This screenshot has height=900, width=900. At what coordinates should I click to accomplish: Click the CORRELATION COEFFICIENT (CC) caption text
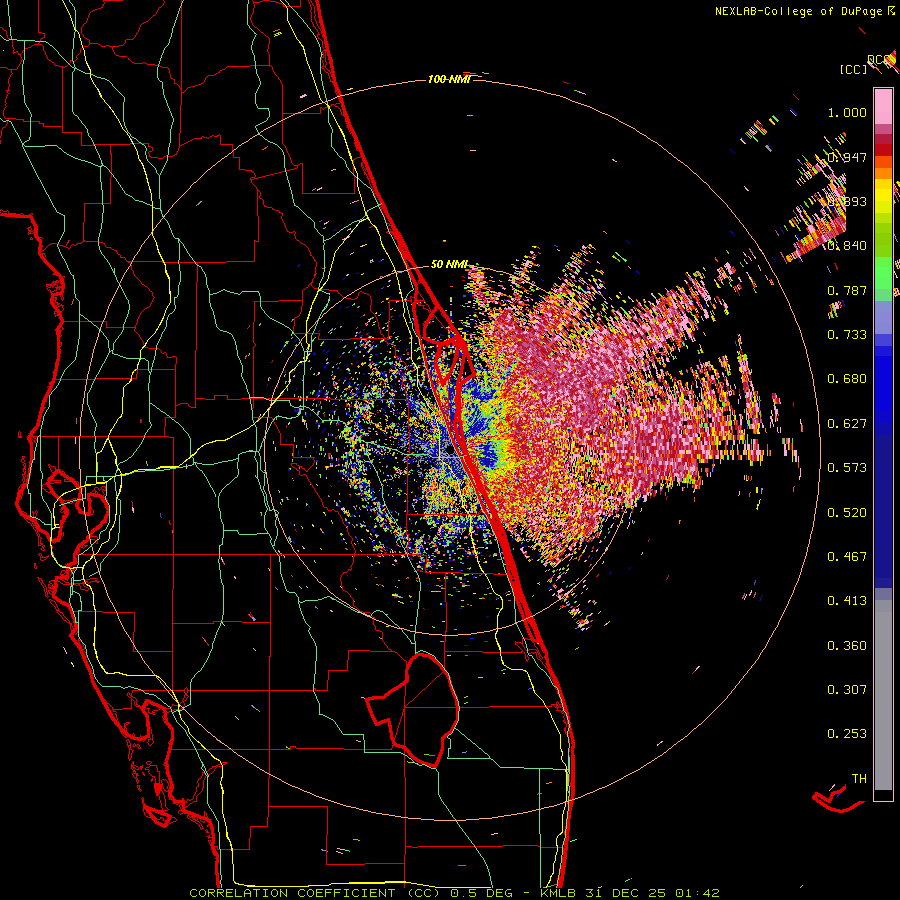point(315,893)
